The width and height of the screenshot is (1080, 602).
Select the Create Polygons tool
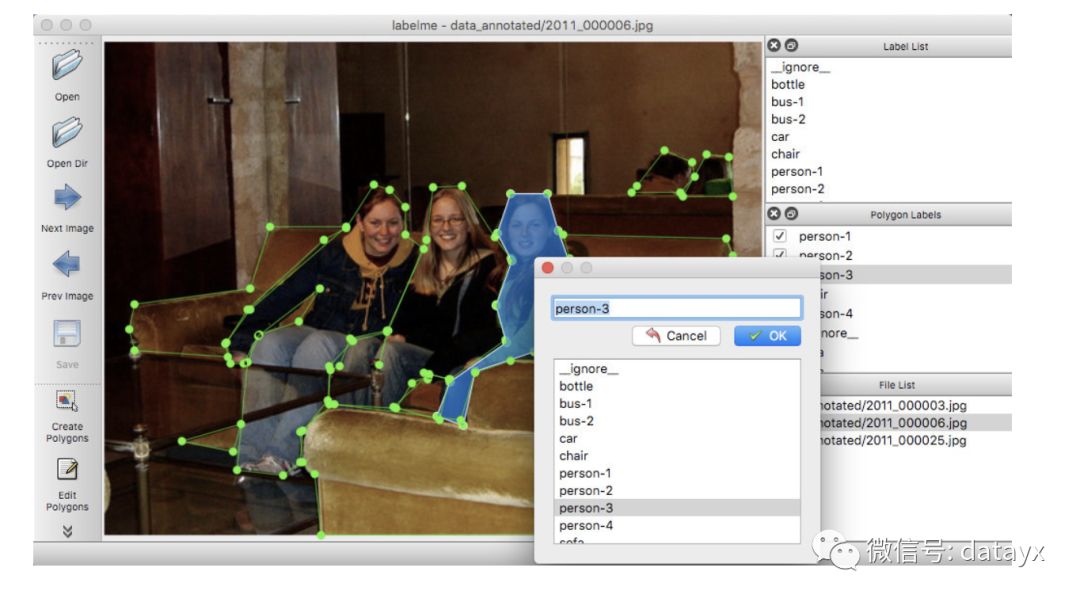tap(67, 401)
